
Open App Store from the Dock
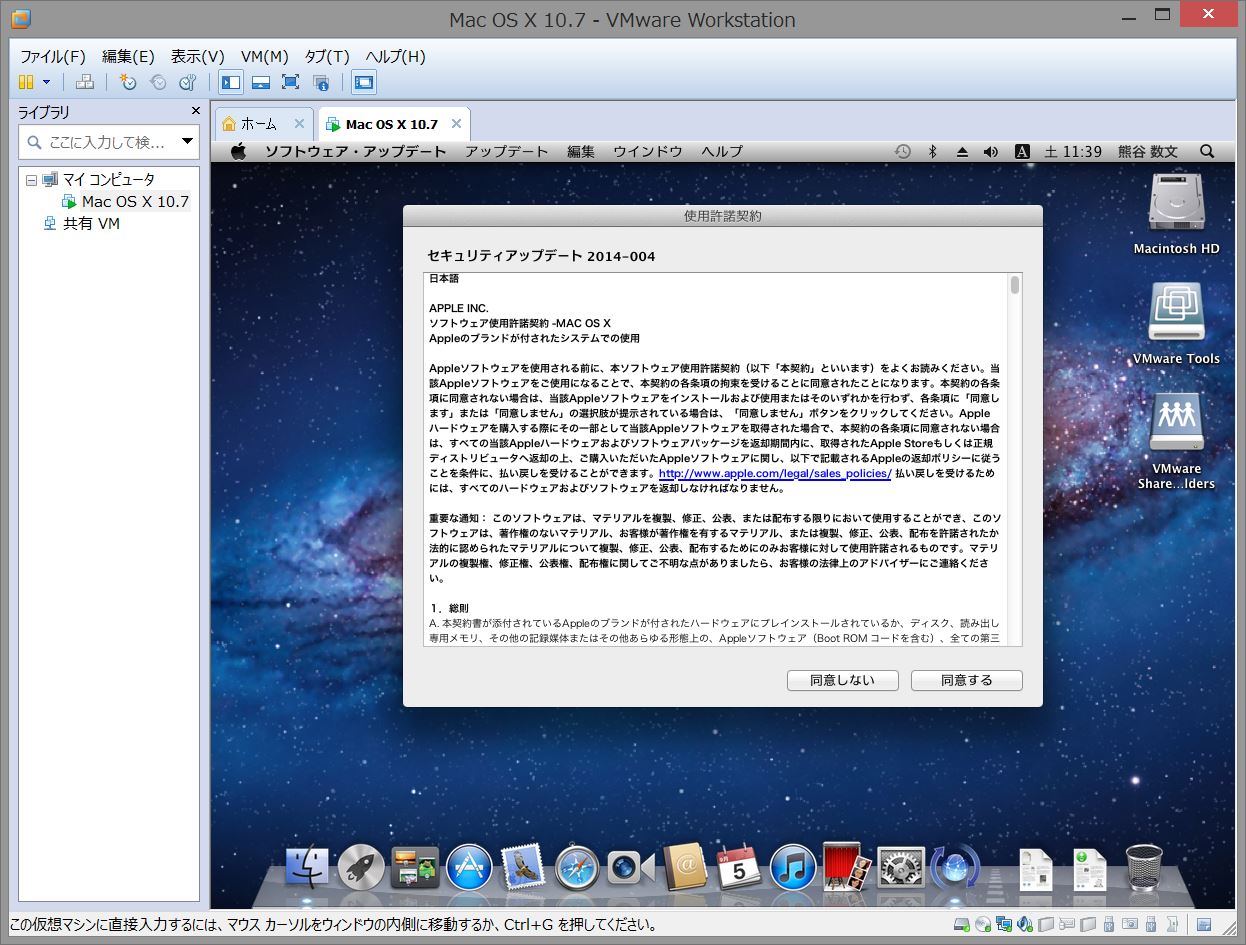[469, 867]
